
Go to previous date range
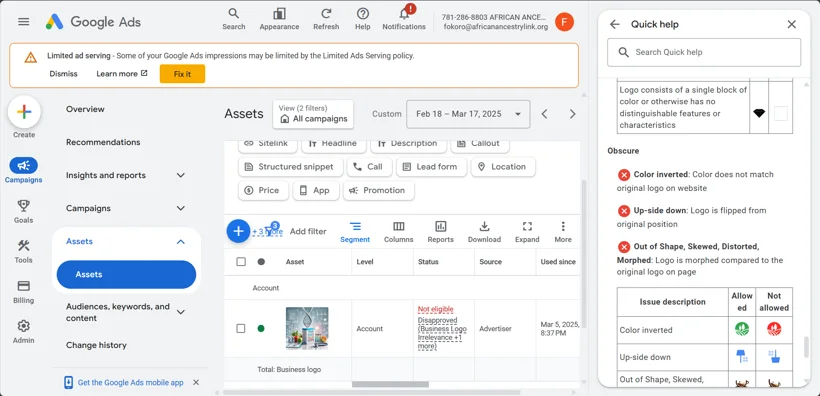click(544, 114)
